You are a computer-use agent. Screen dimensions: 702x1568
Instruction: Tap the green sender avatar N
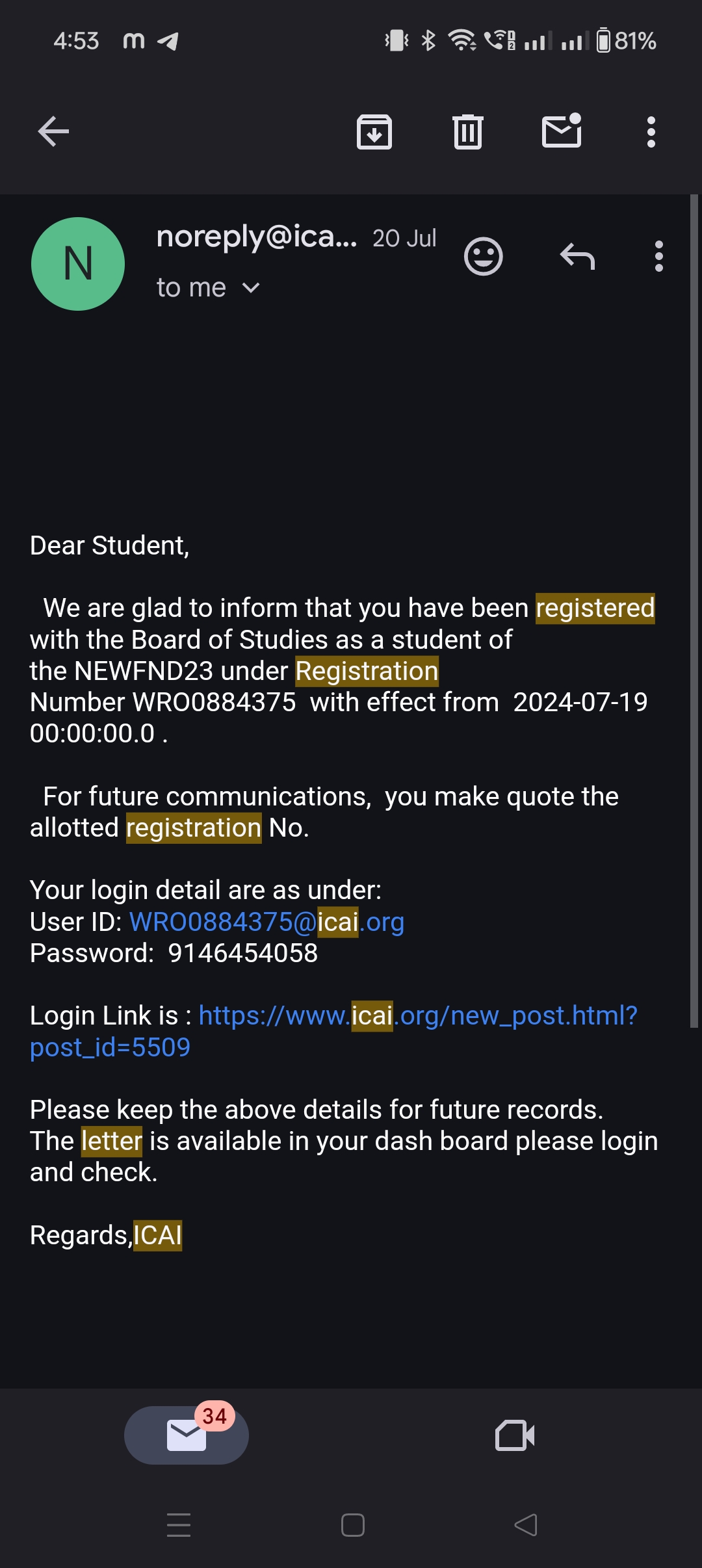point(78,264)
